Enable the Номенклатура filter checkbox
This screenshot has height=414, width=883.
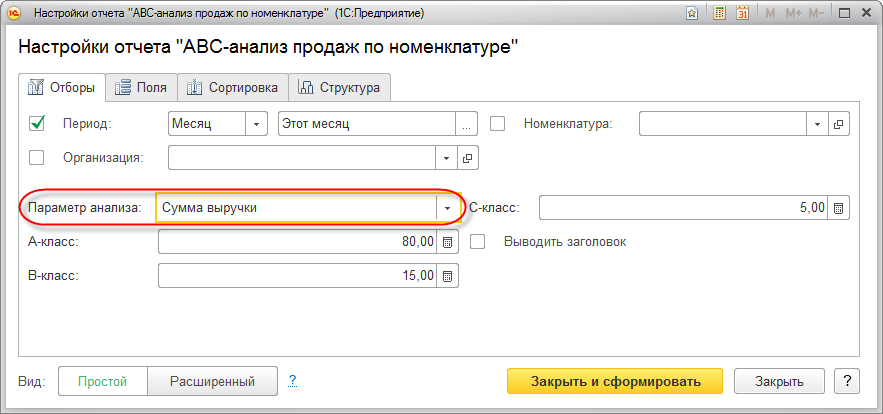497,124
